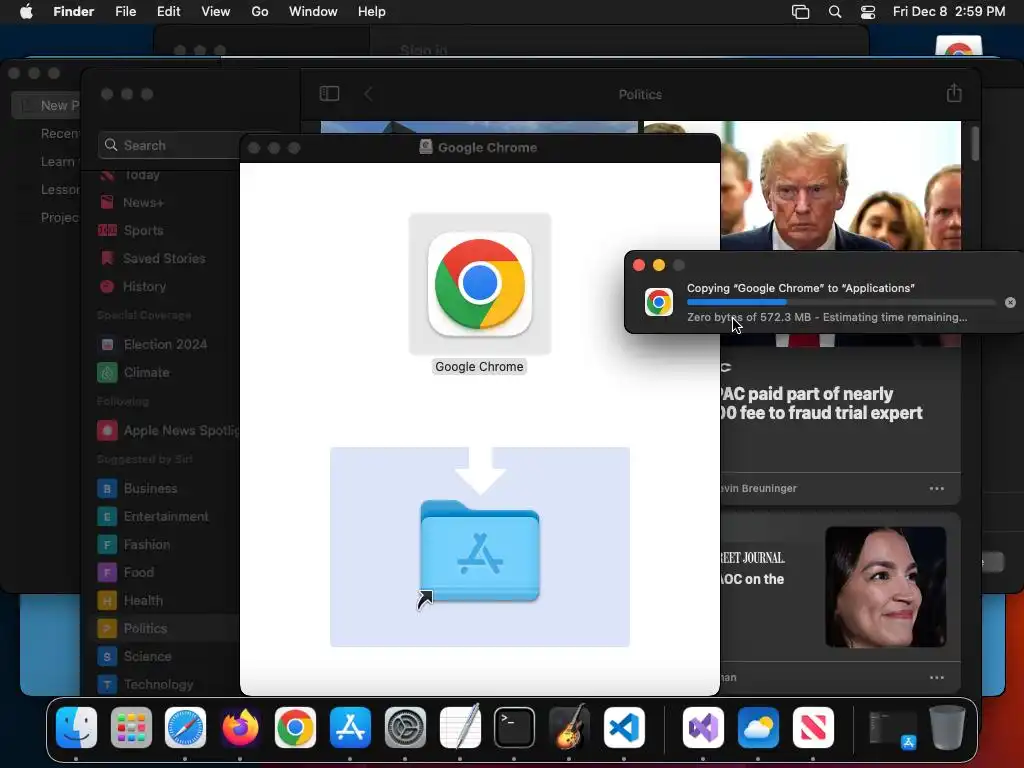Open Terminal from the Dock
This screenshot has height=768, width=1024.
[514, 728]
